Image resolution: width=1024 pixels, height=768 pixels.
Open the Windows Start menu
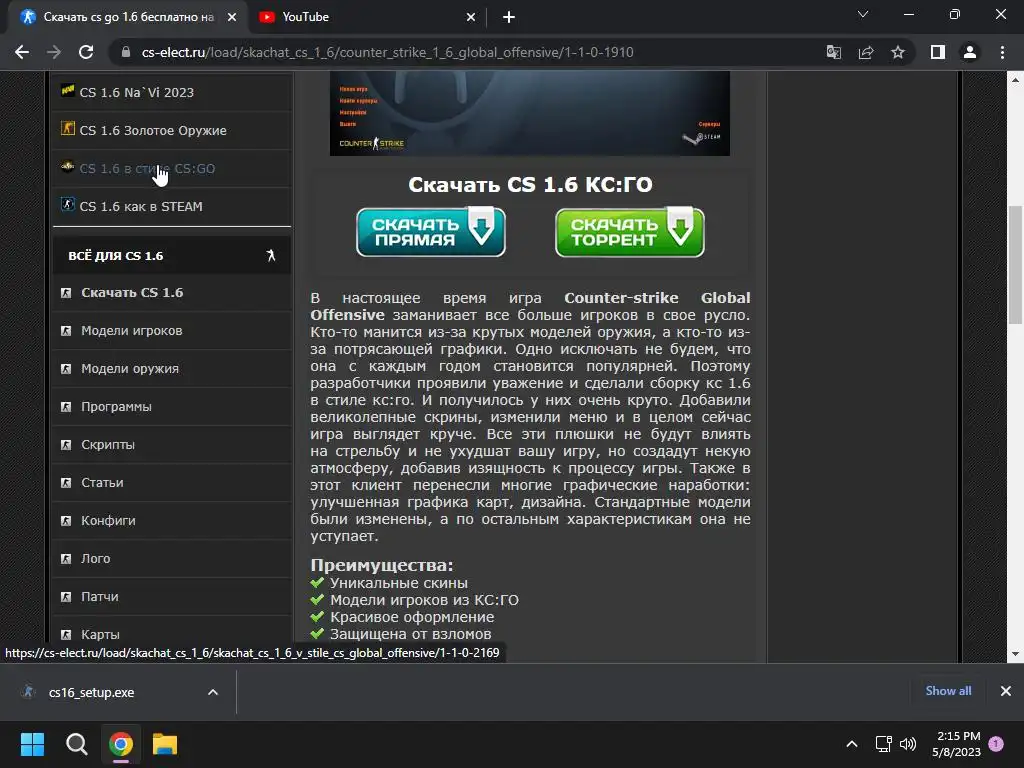(32, 744)
